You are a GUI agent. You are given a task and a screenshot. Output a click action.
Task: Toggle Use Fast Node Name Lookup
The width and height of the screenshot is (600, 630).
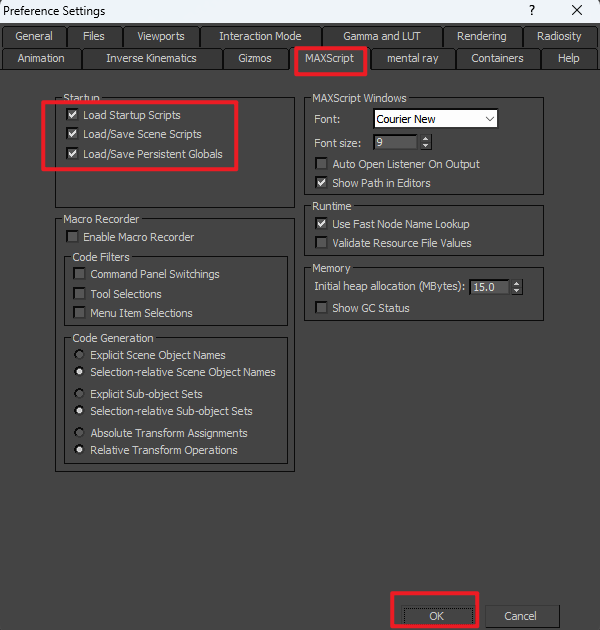click(321, 223)
